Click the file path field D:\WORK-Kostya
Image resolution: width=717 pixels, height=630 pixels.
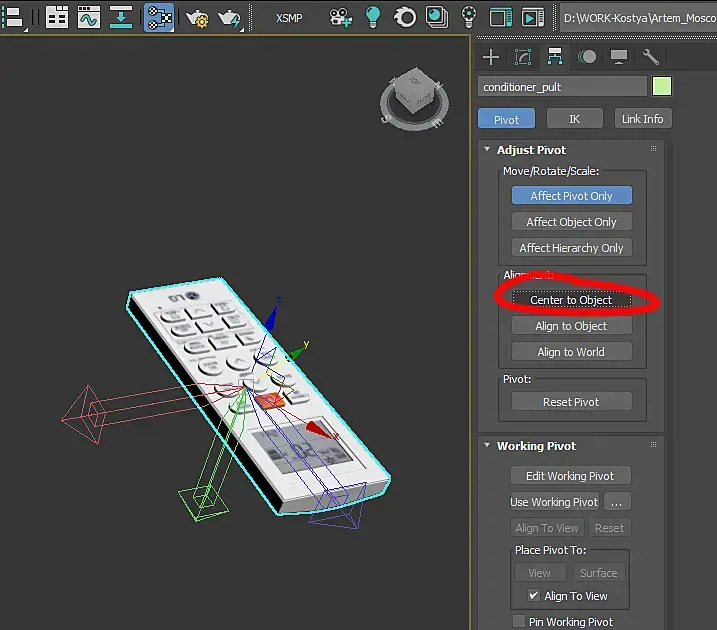click(x=638, y=18)
